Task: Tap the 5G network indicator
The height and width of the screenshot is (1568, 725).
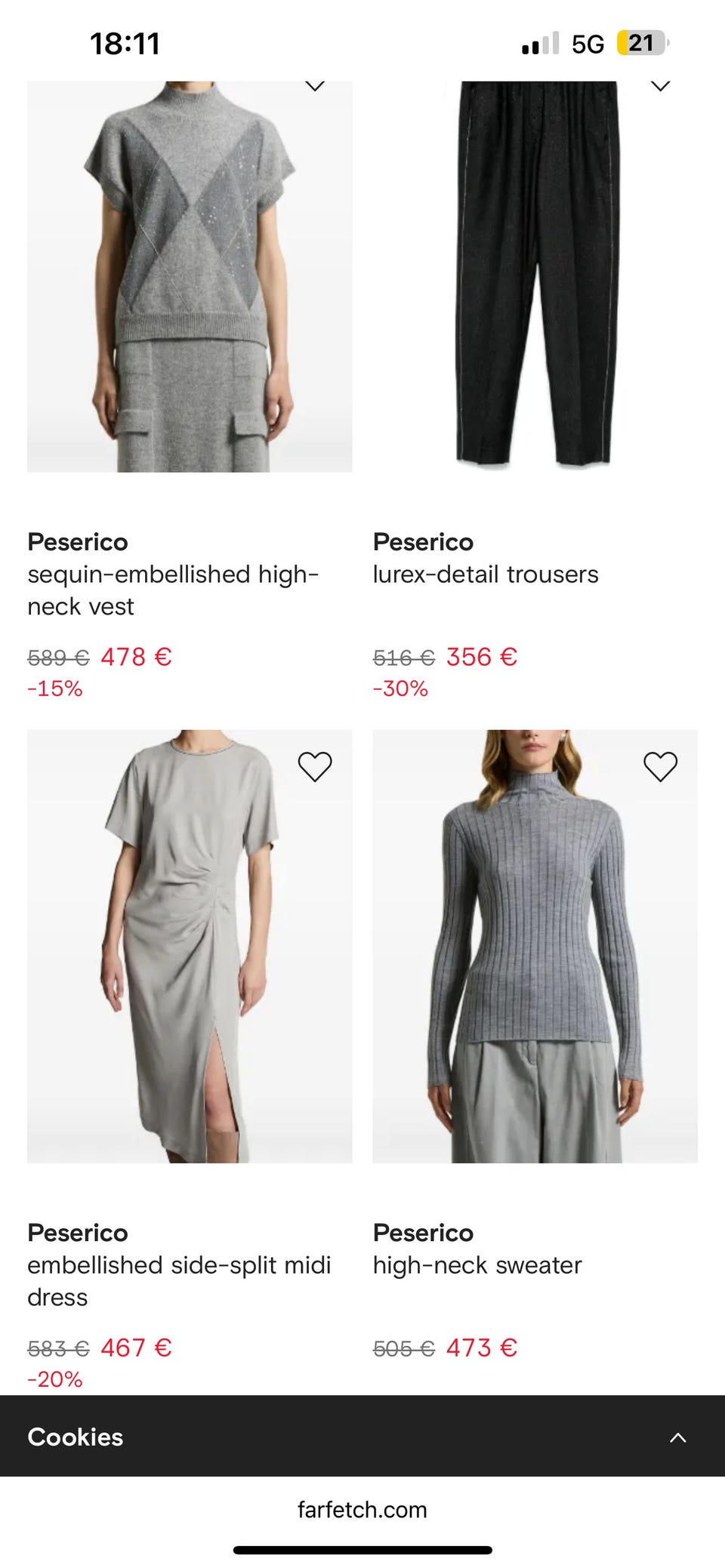Action: tap(585, 43)
